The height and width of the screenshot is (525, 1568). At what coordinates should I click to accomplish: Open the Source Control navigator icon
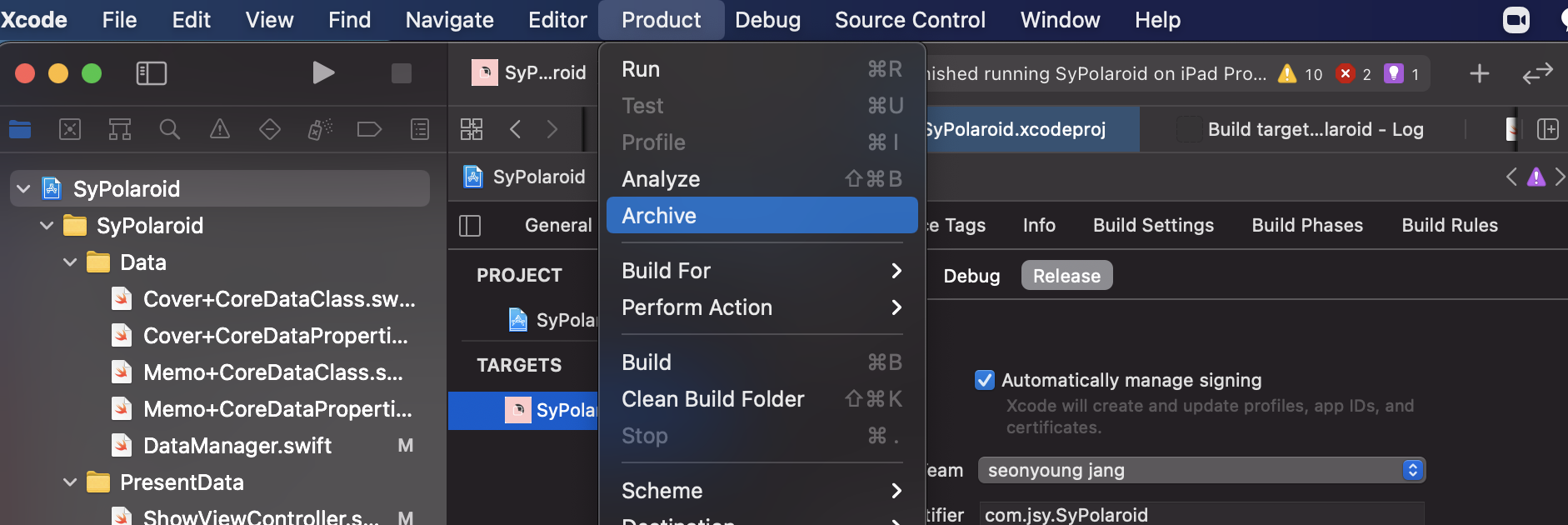(70, 129)
